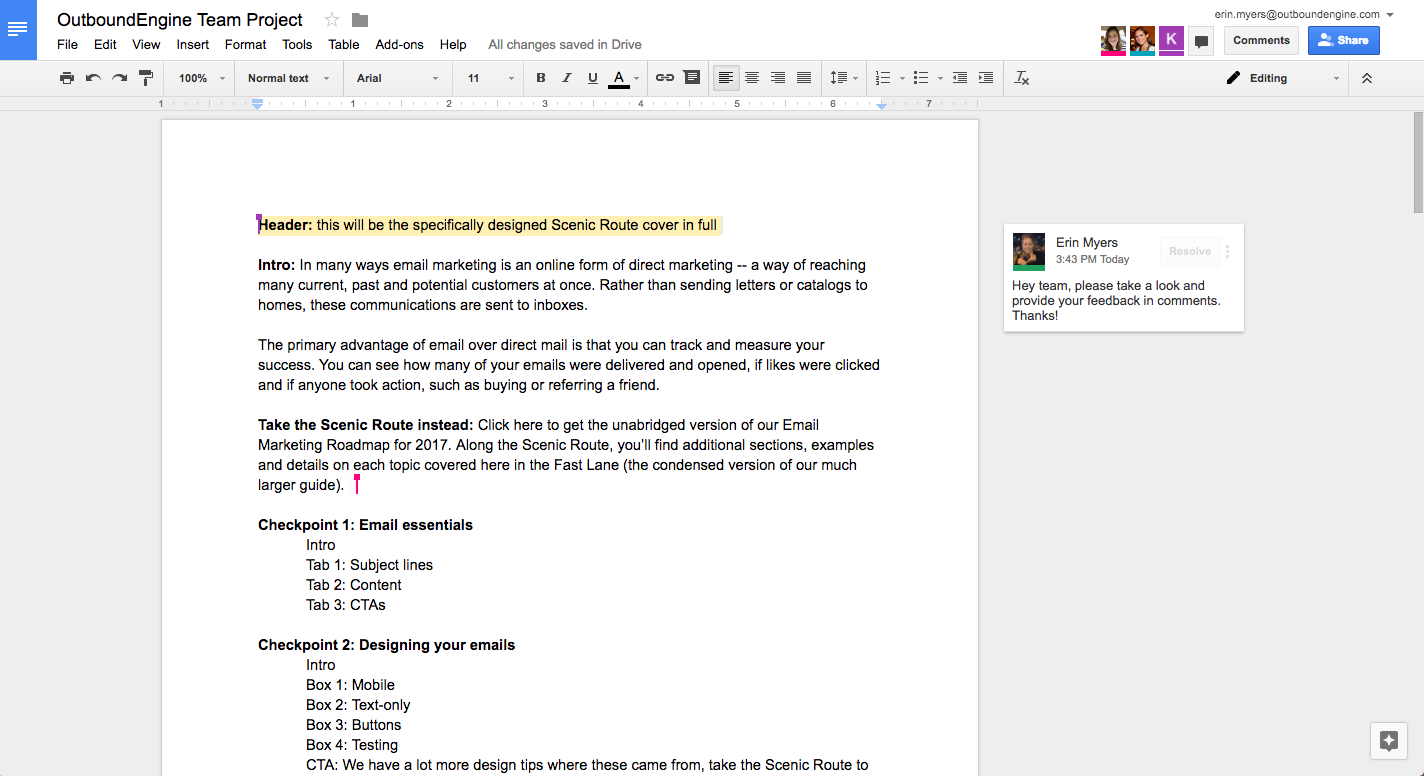Click the blue Share button
Image resolution: width=1424 pixels, height=776 pixels.
(x=1343, y=40)
